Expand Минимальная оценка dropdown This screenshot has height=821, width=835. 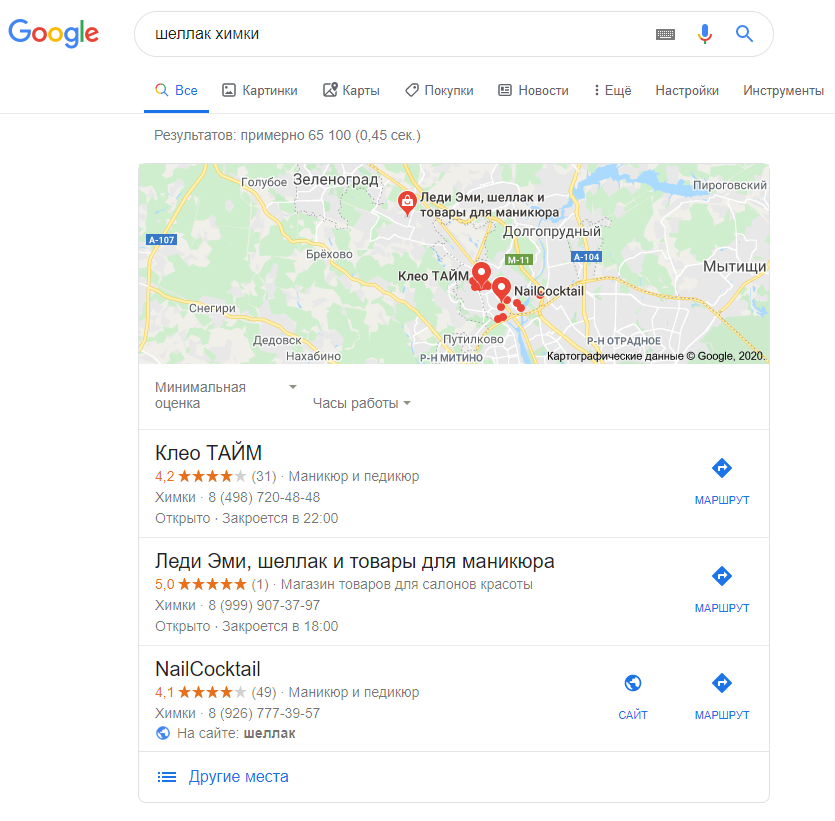[226, 395]
